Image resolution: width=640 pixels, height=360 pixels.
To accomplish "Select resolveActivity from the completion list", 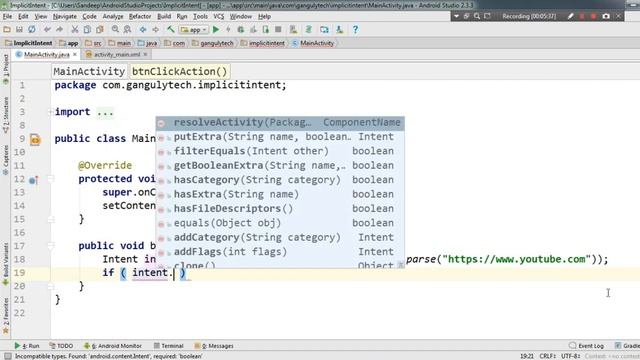I will point(280,122).
